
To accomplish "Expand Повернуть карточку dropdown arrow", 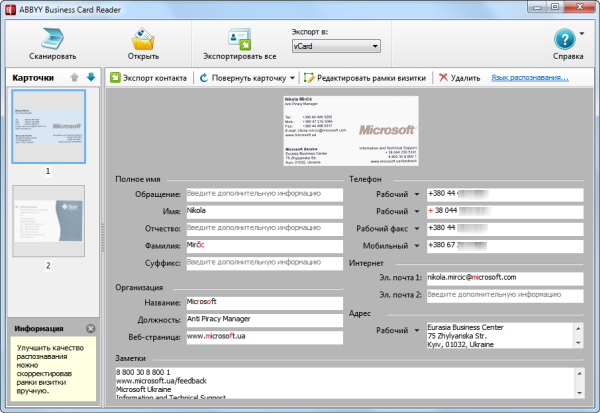I will 292,78.
